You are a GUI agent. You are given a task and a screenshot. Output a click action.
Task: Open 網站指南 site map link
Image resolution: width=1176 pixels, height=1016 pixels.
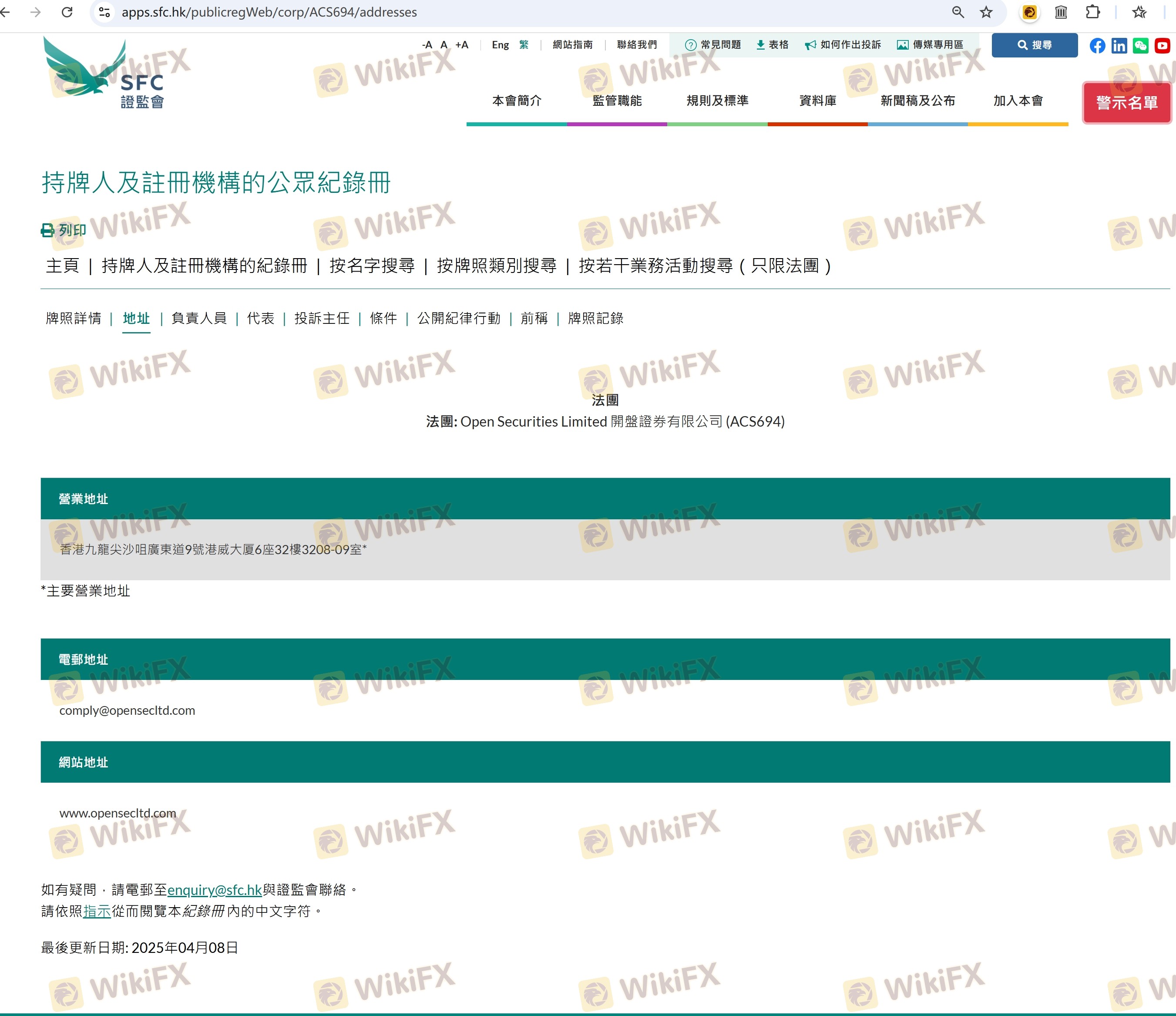pyautogui.click(x=573, y=45)
